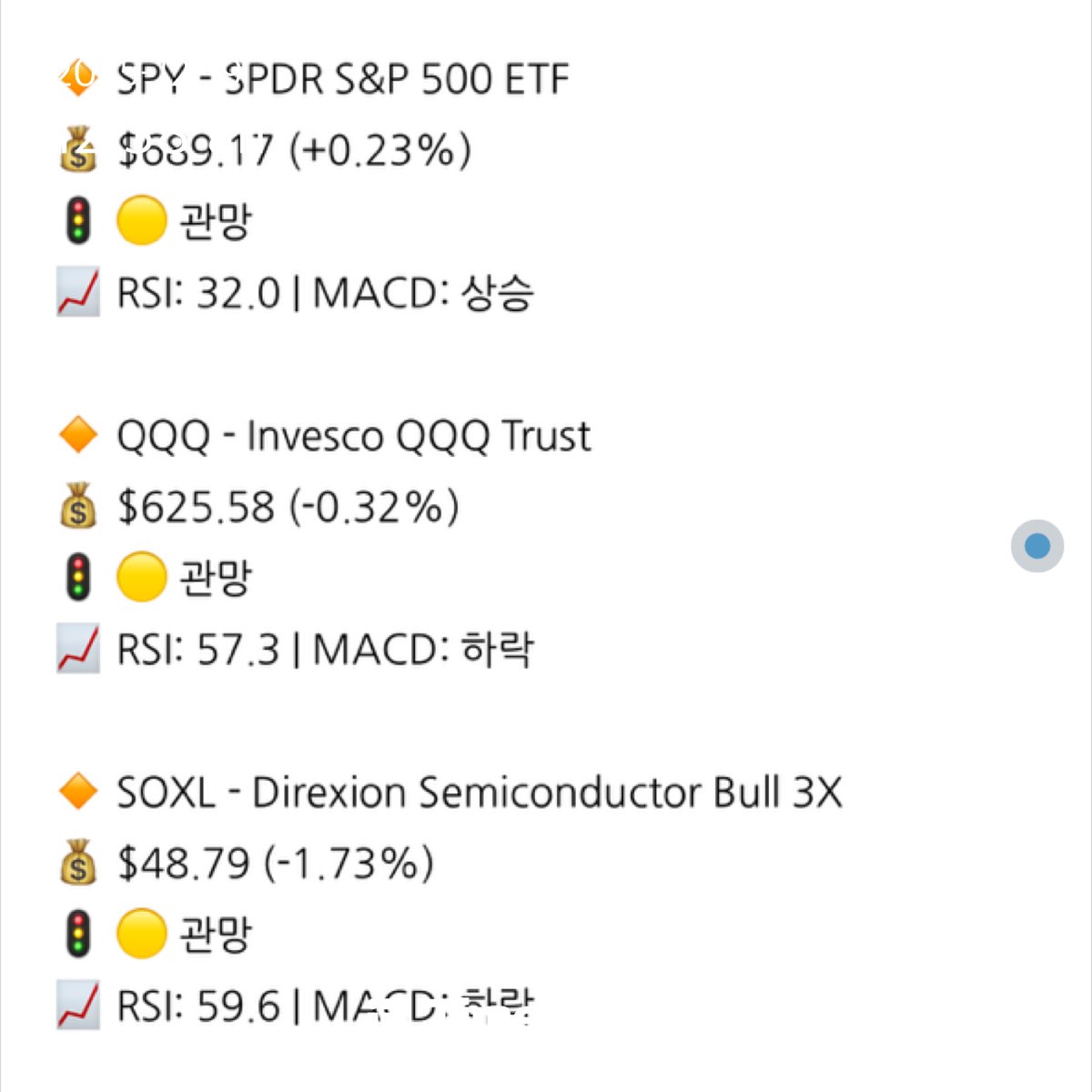Click the traffic light icon in QQQ section
1092x1092 pixels.
pyautogui.click(x=79, y=578)
